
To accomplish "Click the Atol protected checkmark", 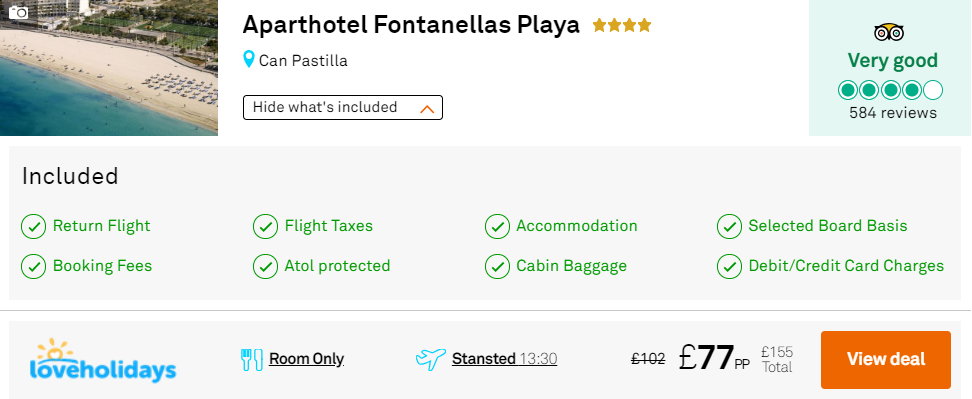I will (x=265, y=266).
